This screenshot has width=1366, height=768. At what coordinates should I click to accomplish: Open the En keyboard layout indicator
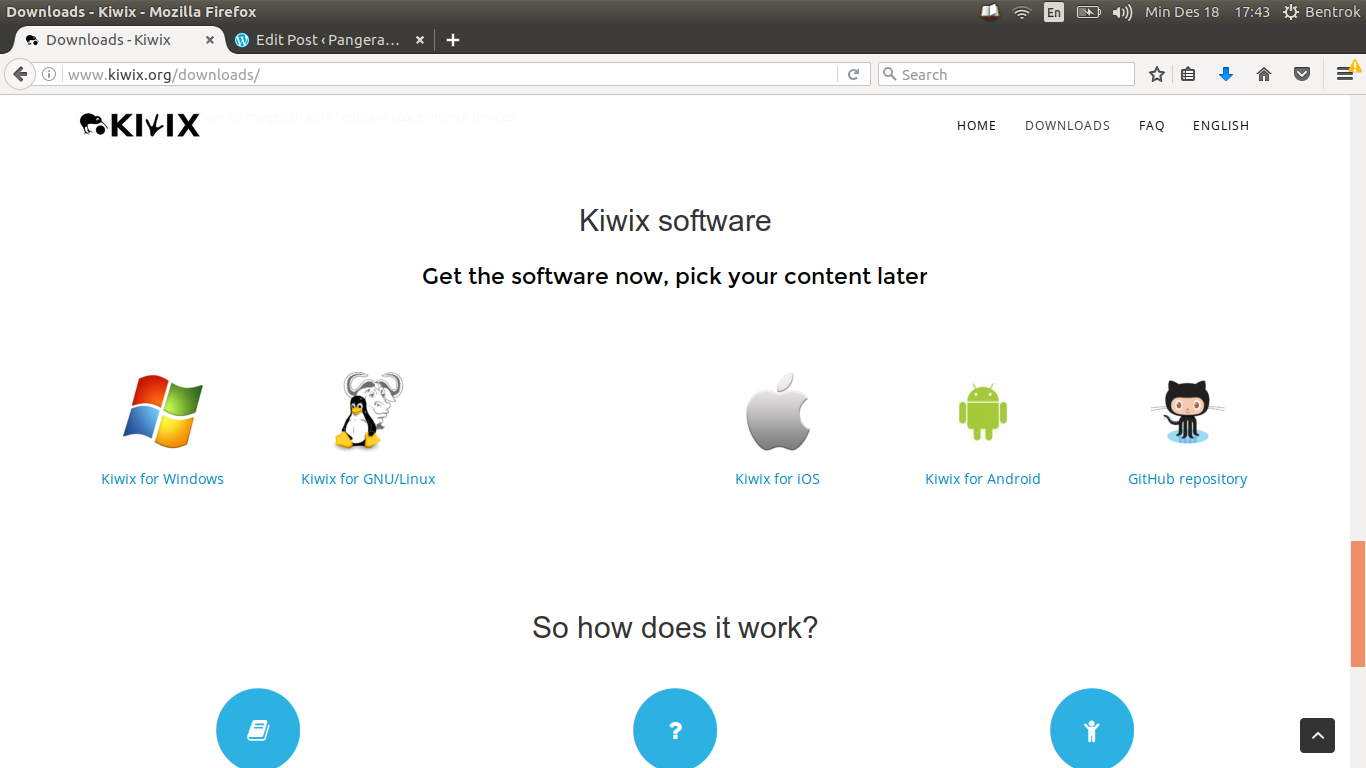point(1054,12)
